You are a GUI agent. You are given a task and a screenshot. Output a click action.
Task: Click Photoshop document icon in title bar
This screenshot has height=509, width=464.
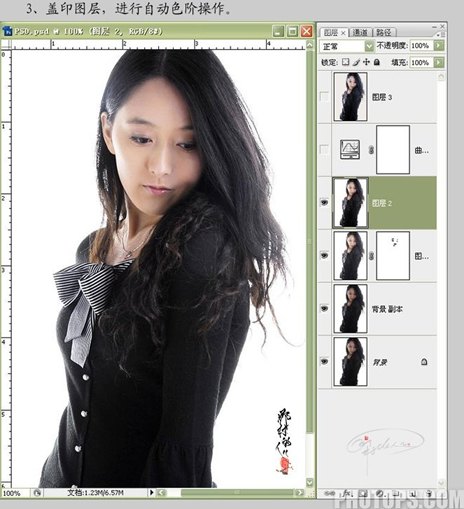pos(7,31)
